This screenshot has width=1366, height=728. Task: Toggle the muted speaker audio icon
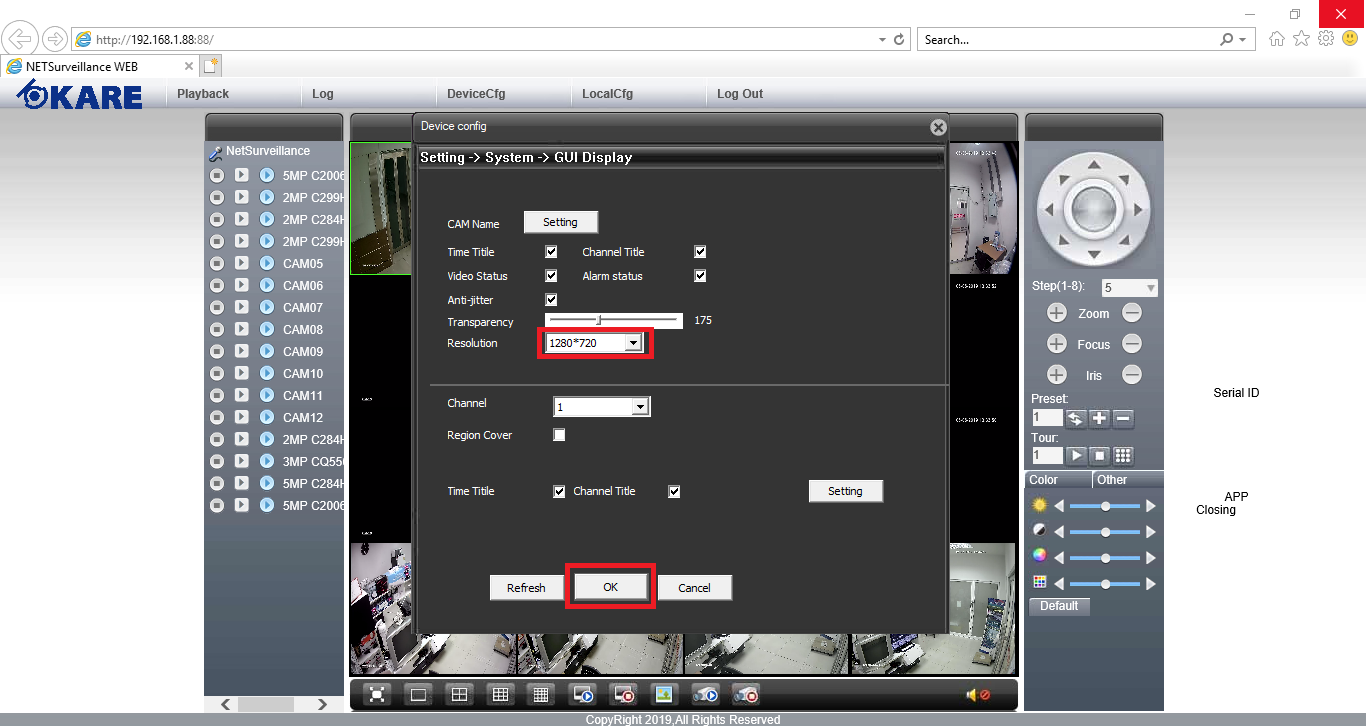coord(977,695)
